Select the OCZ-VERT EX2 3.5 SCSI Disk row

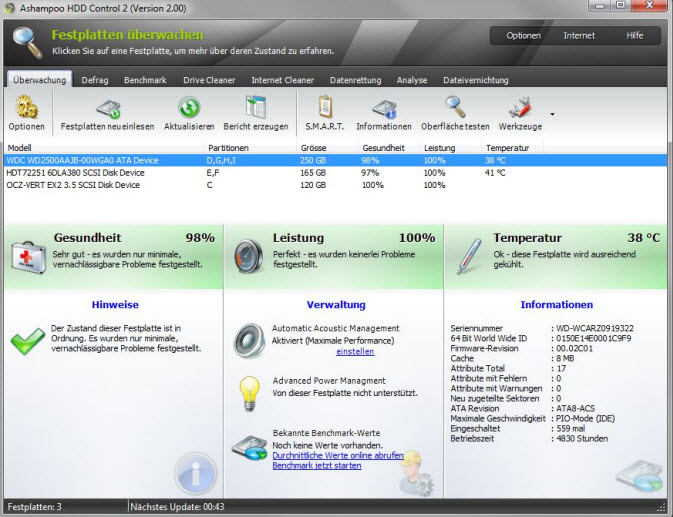pos(336,185)
